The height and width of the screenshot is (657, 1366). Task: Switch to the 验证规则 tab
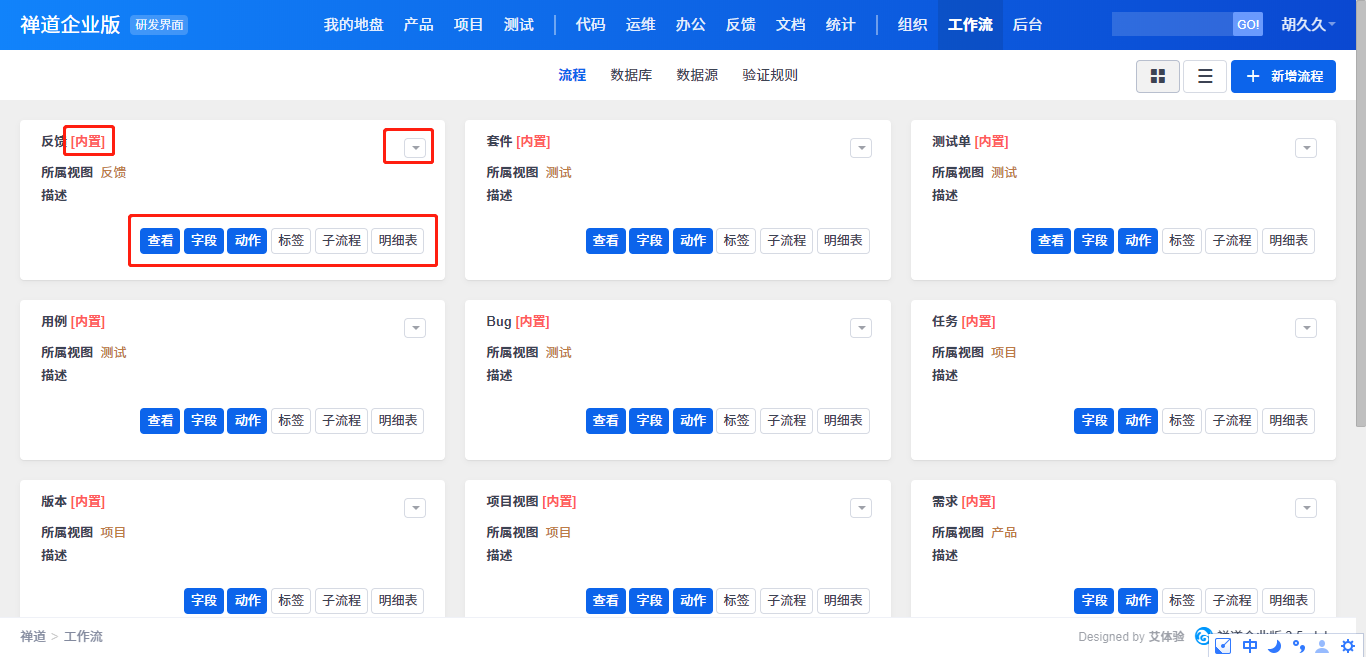coord(770,75)
